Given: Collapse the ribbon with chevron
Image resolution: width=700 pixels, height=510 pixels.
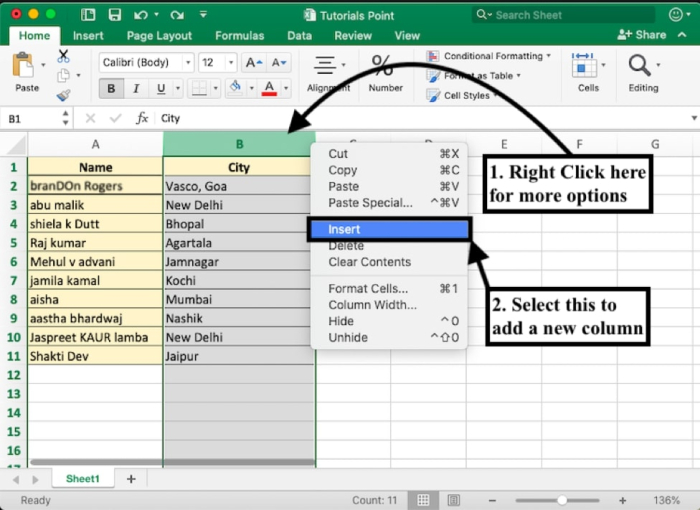Looking at the screenshot, I should (682, 35).
